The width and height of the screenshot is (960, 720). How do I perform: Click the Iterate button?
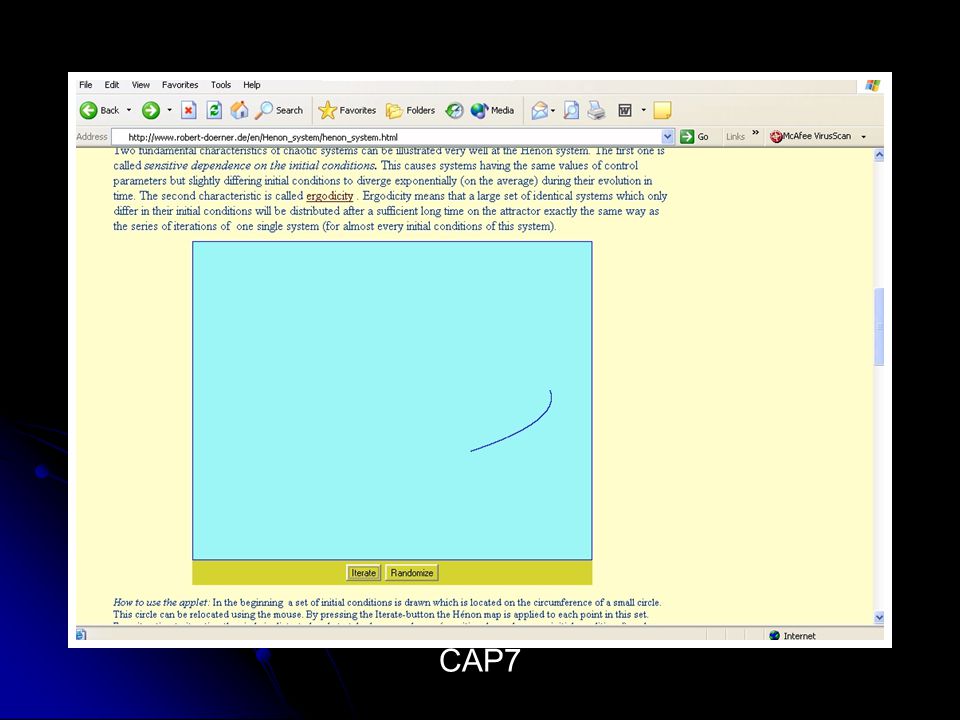[x=363, y=573]
